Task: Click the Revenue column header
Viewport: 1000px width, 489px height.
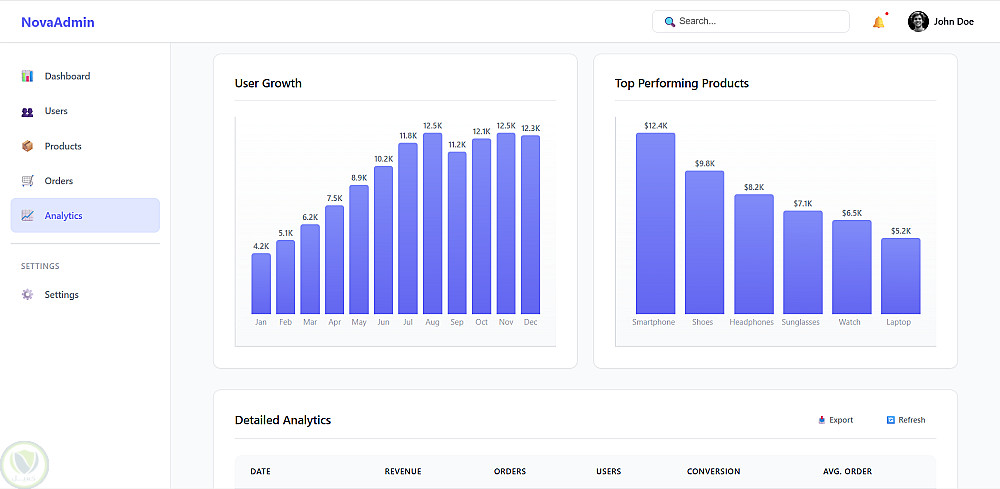Action: pyautogui.click(x=403, y=471)
